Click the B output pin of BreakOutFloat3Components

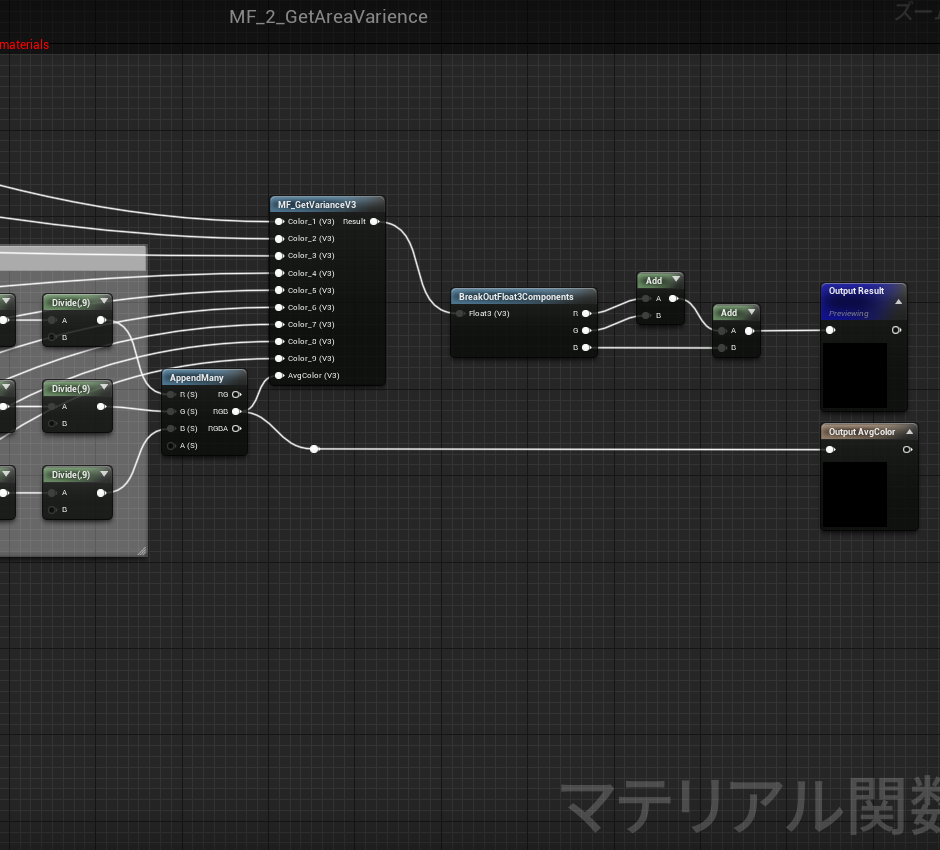tap(587, 348)
